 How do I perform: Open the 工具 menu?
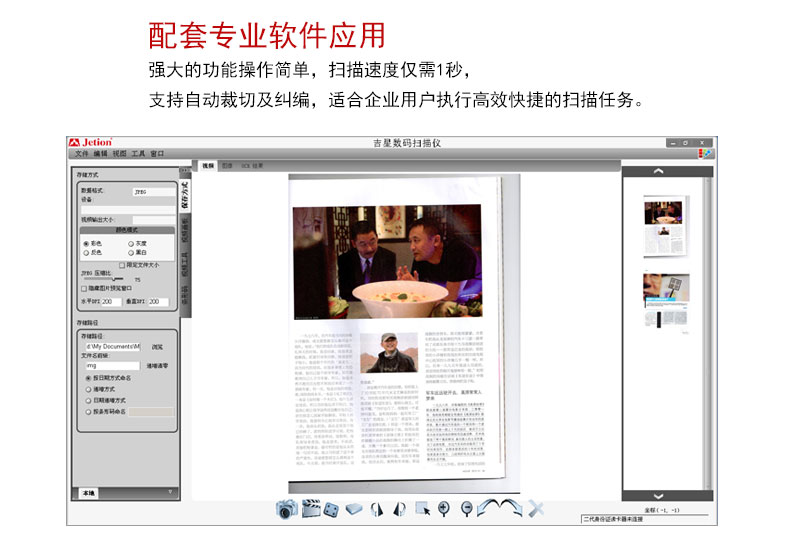[139, 154]
